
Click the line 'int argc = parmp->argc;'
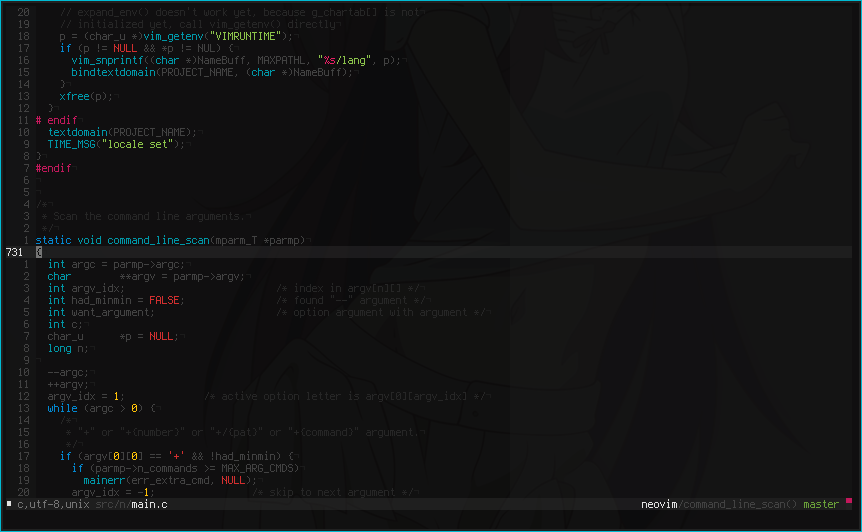(x=116, y=264)
